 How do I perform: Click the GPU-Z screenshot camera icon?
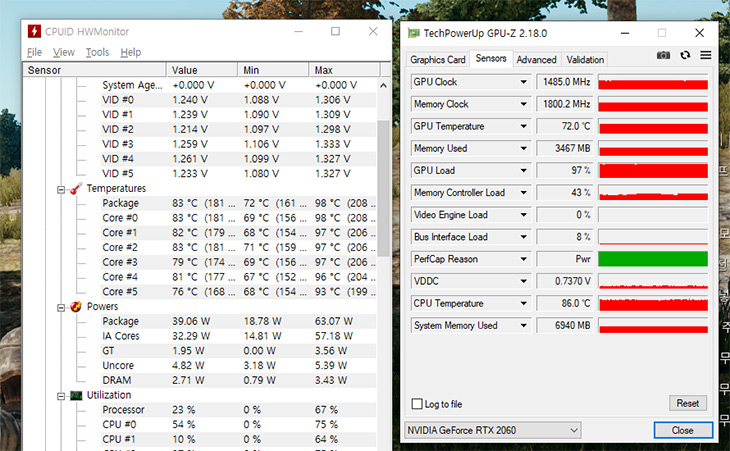663,55
